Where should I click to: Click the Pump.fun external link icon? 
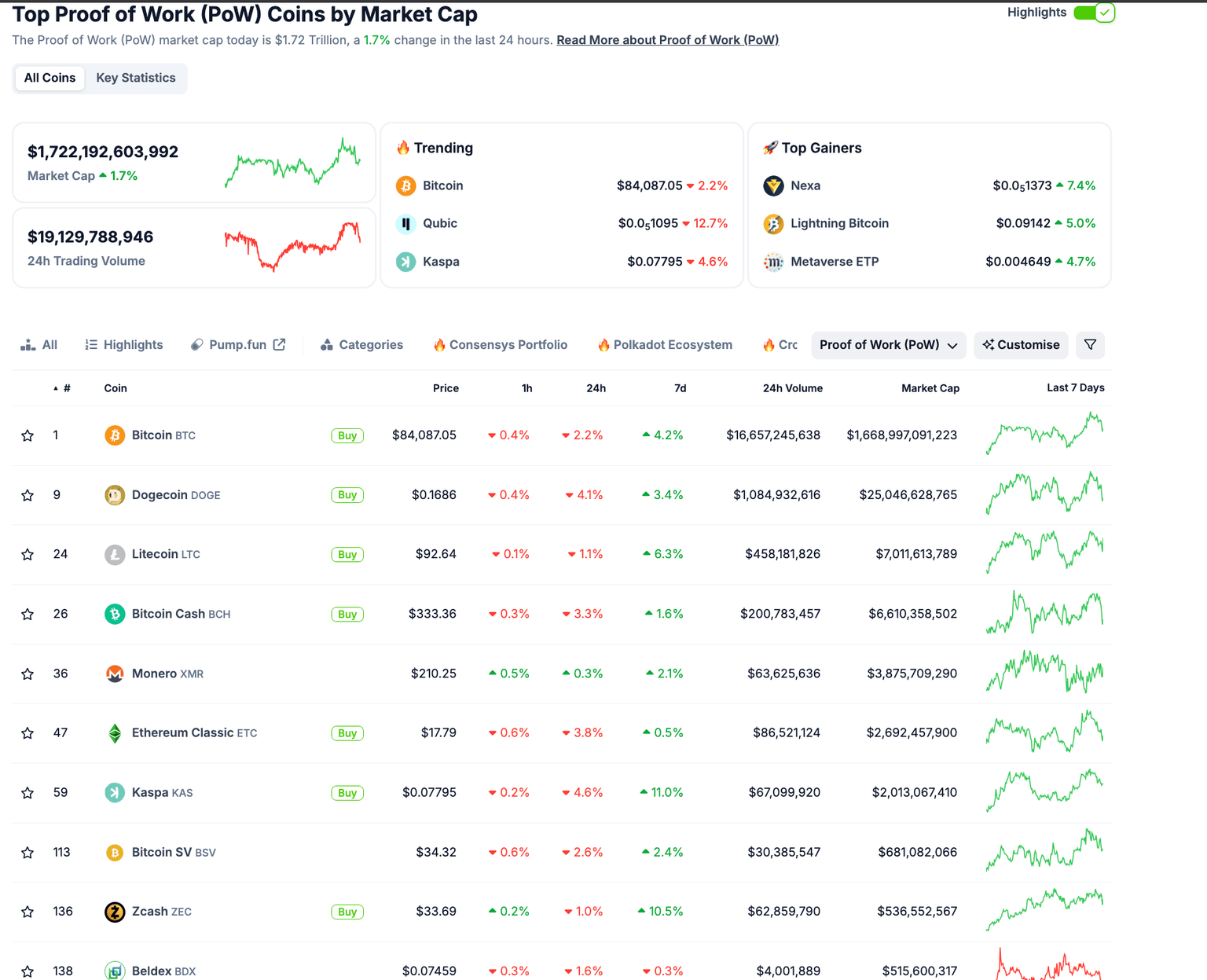279,343
